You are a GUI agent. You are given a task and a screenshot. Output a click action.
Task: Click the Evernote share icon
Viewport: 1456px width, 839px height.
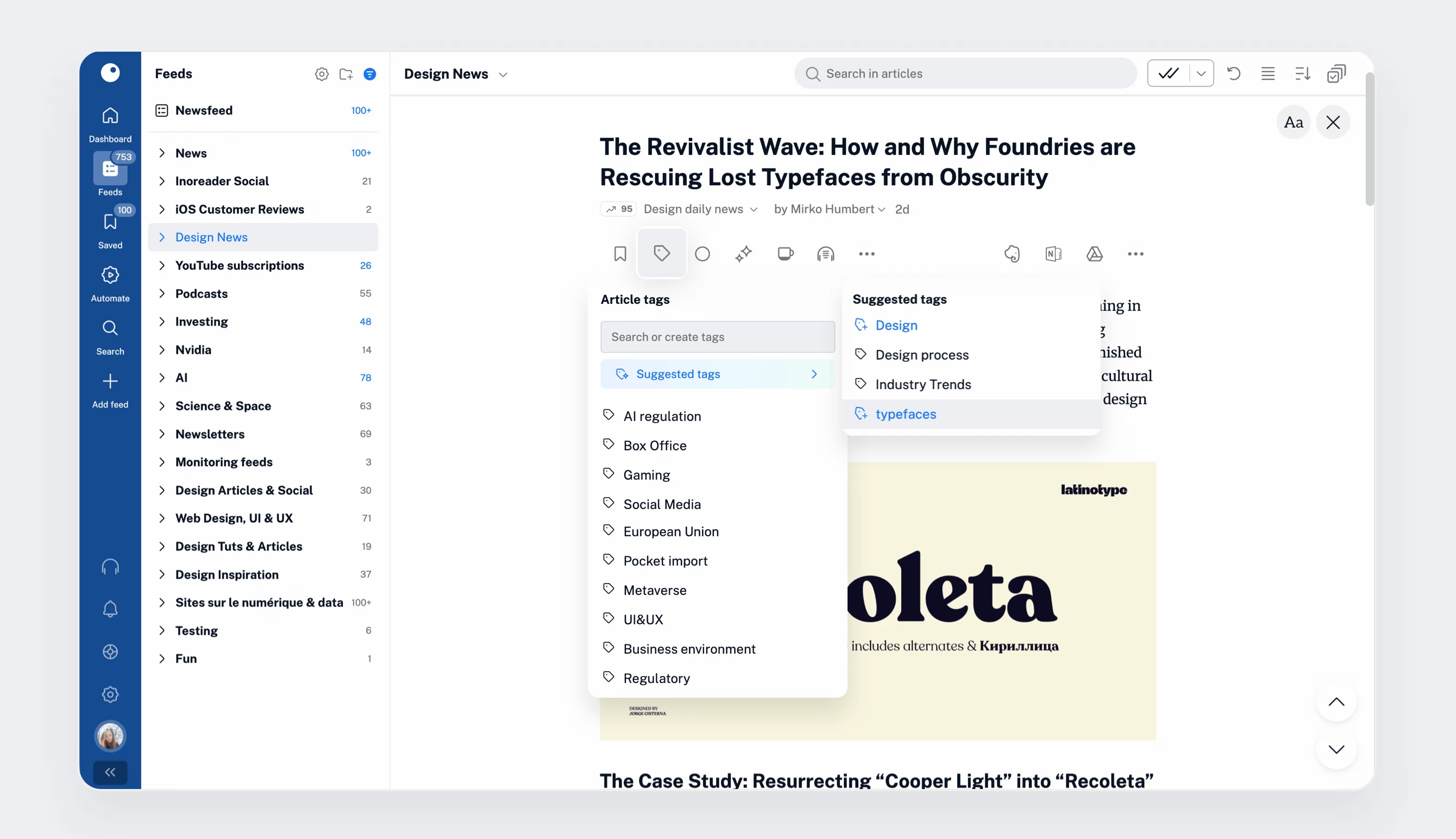click(1012, 254)
